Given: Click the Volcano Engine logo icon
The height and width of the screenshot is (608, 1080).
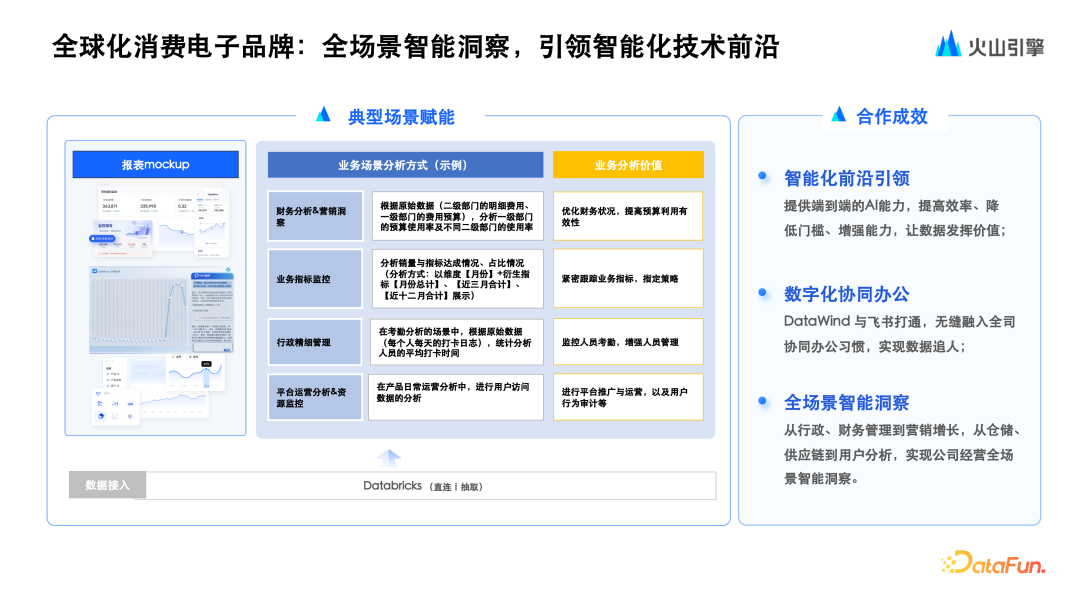Looking at the screenshot, I should pyautogui.click(x=948, y=45).
